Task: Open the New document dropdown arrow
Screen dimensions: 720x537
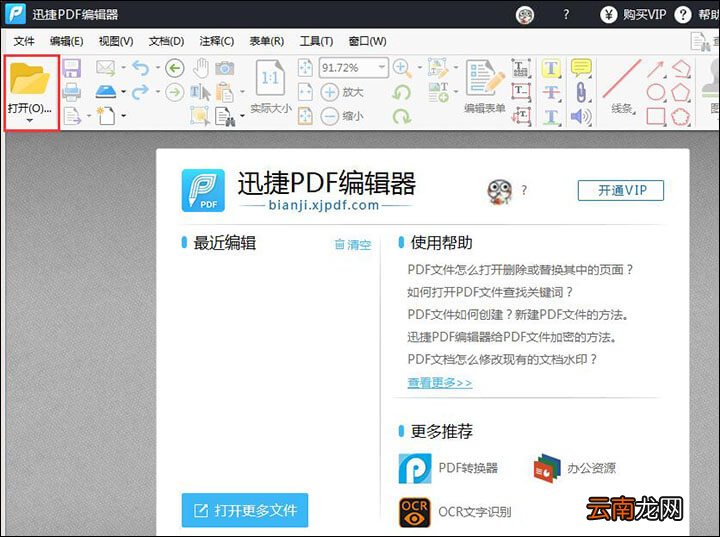Action: 124,116
